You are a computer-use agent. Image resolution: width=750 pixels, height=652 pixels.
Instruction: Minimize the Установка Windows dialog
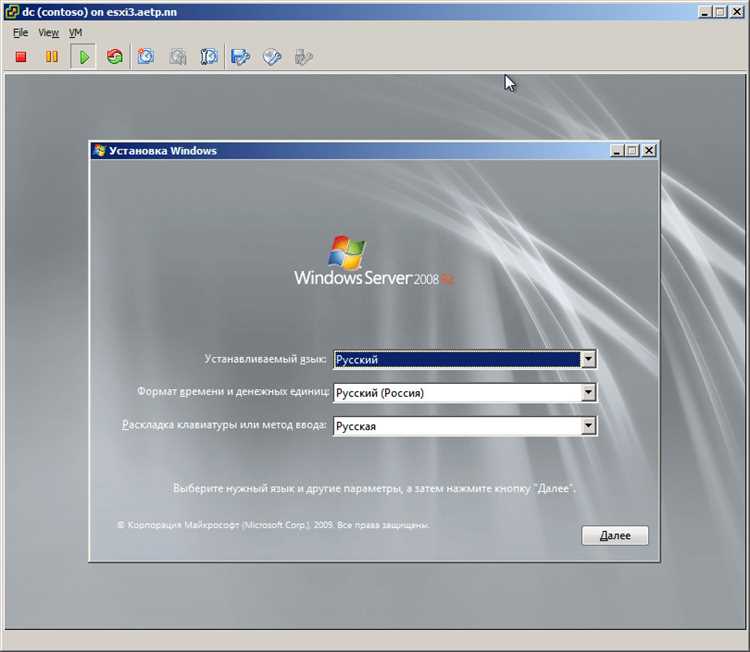pyautogui.click(x=617, y=151)
